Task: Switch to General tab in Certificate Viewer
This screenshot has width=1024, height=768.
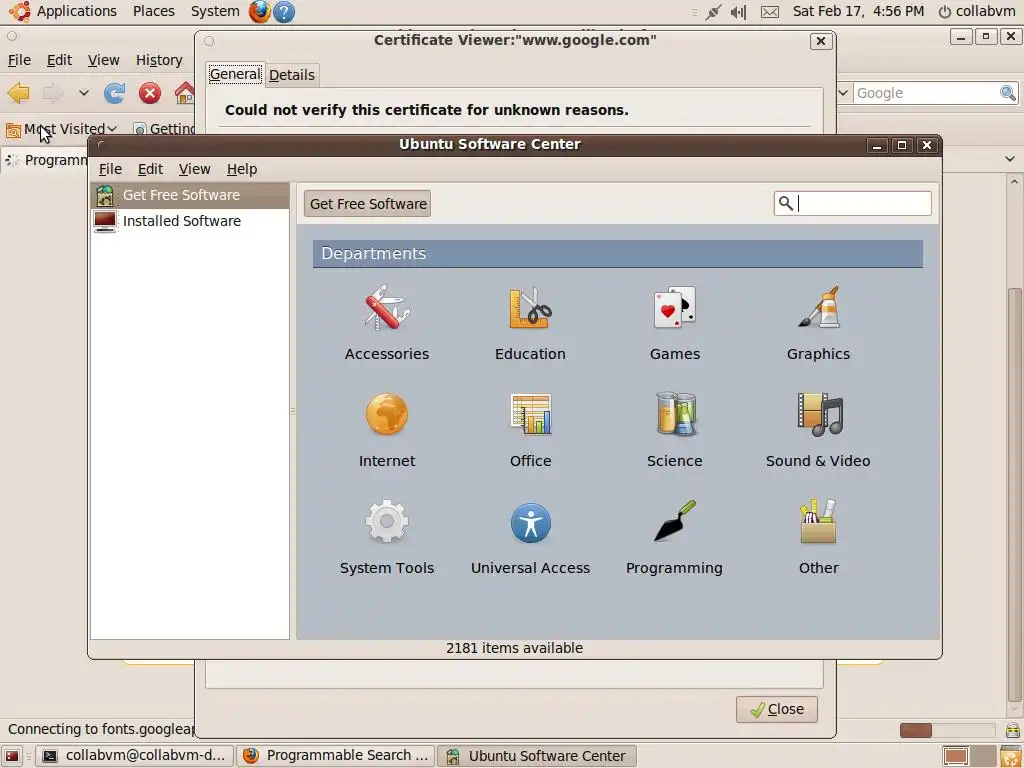Action: 234,74
